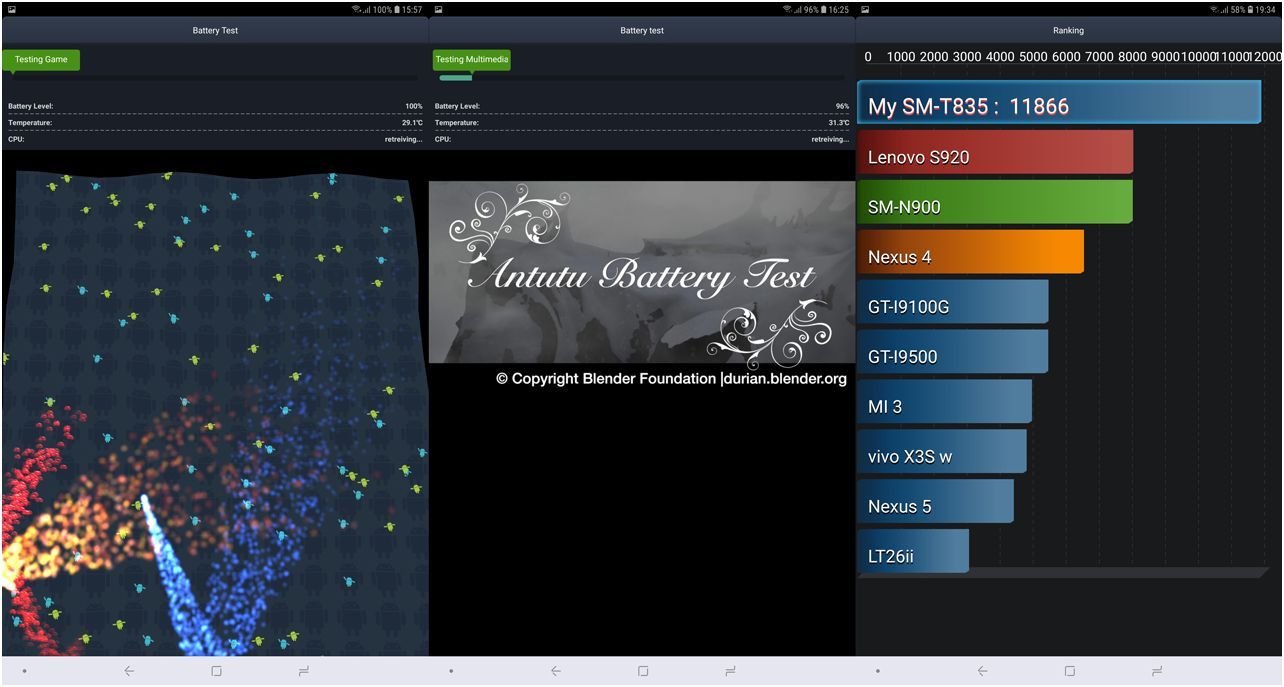Select the Ranking title header
This screenshot has width=1284, height=687.
tap(1068, 30)
